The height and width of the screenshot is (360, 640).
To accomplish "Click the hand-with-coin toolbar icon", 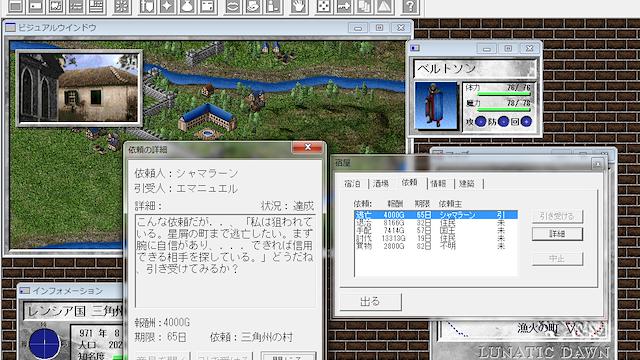I will (253, 6).
